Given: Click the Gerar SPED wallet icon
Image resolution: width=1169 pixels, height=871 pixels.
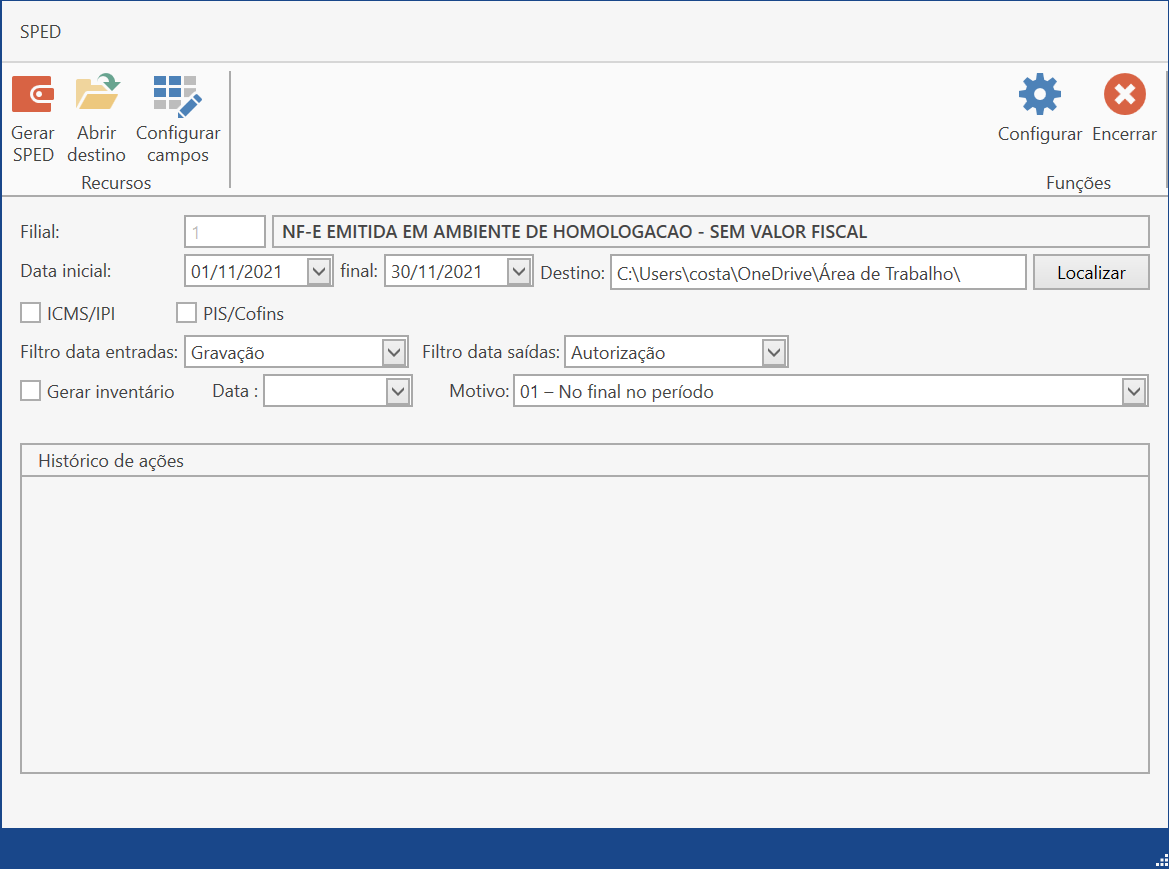Looking at the screenshot, I should [33, 95].
